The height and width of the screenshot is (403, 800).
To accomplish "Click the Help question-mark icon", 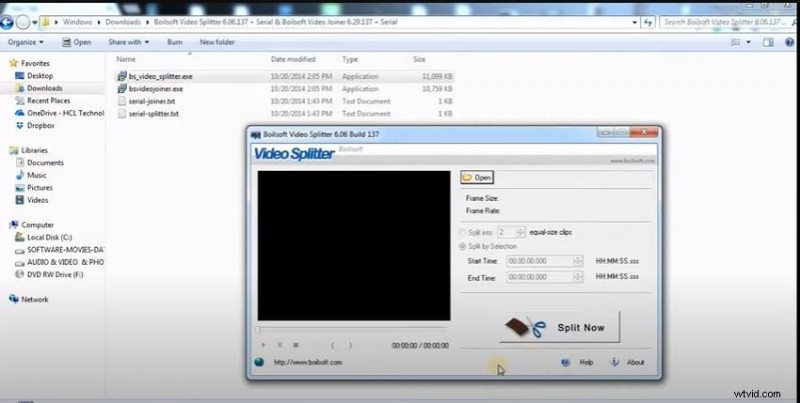I will click(565, 362).
